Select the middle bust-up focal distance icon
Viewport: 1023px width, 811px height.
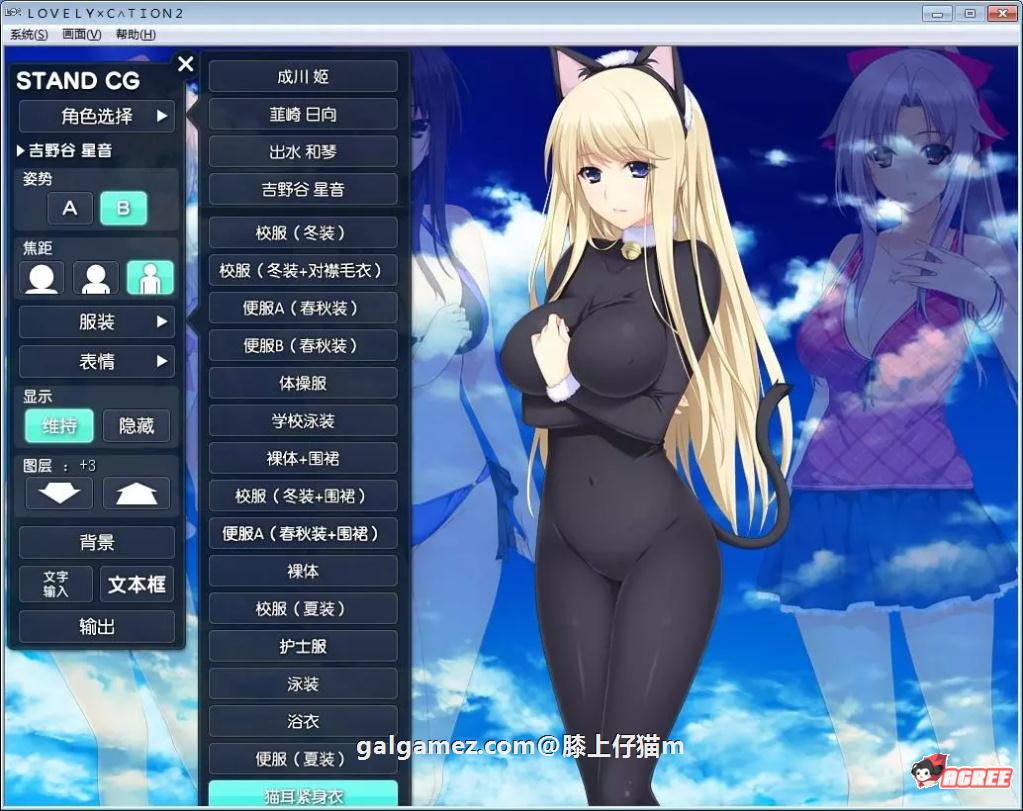(x=95, y=277)
